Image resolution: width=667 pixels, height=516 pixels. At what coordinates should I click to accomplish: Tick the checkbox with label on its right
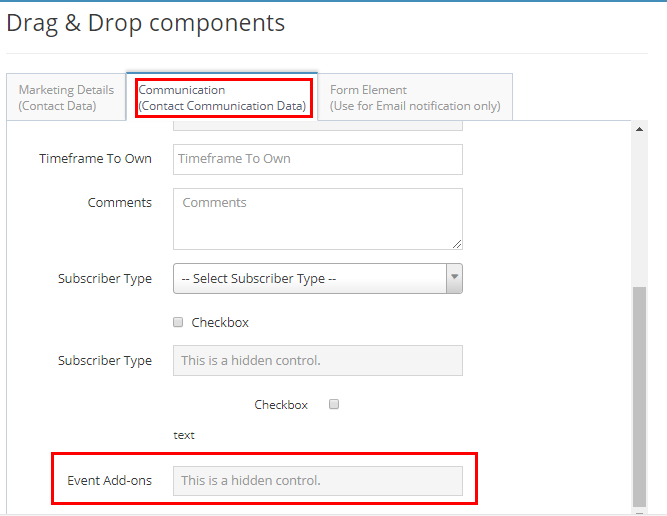click(x=178, y=323)
